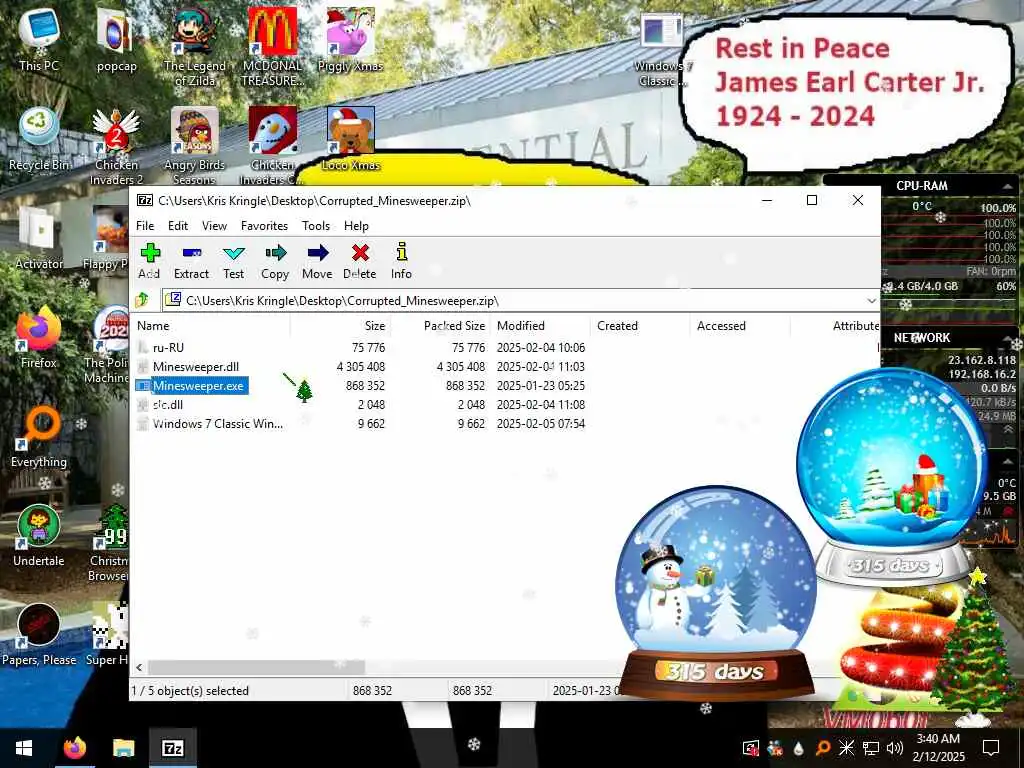The width and height of the screenshot is (1024, 768).
Task: Open the volume tray icon
Action: tap(895, 748)
